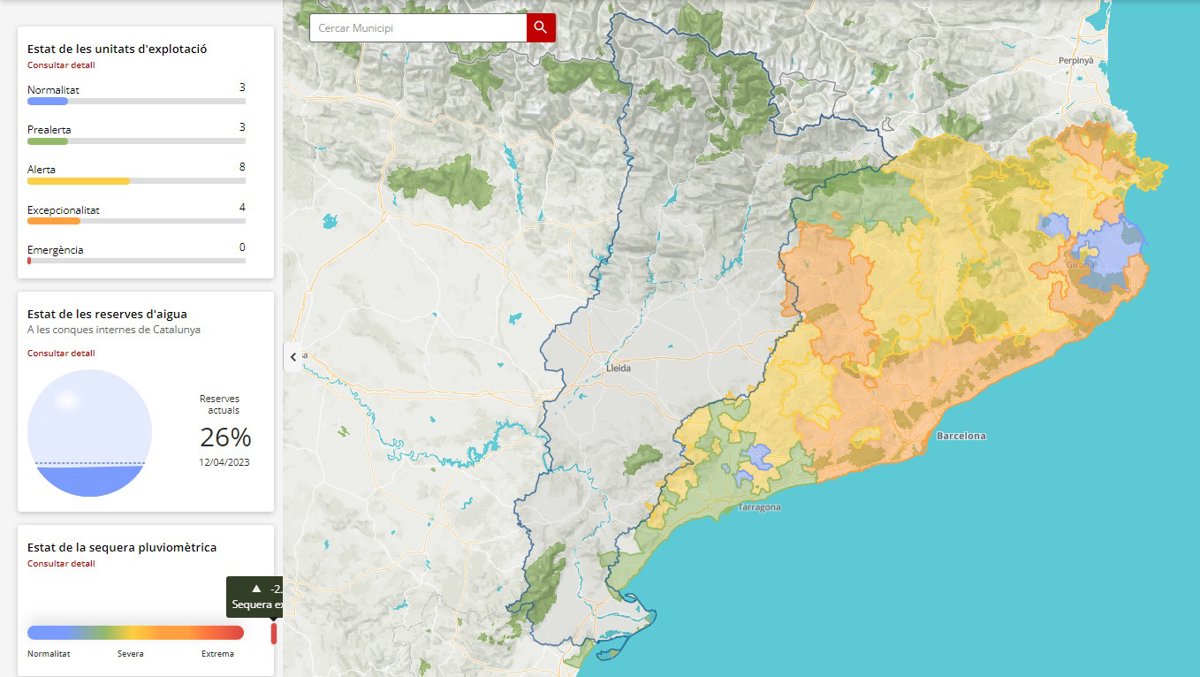
Task: Collapse the left sidebar with the chevron
Action: 293,356
